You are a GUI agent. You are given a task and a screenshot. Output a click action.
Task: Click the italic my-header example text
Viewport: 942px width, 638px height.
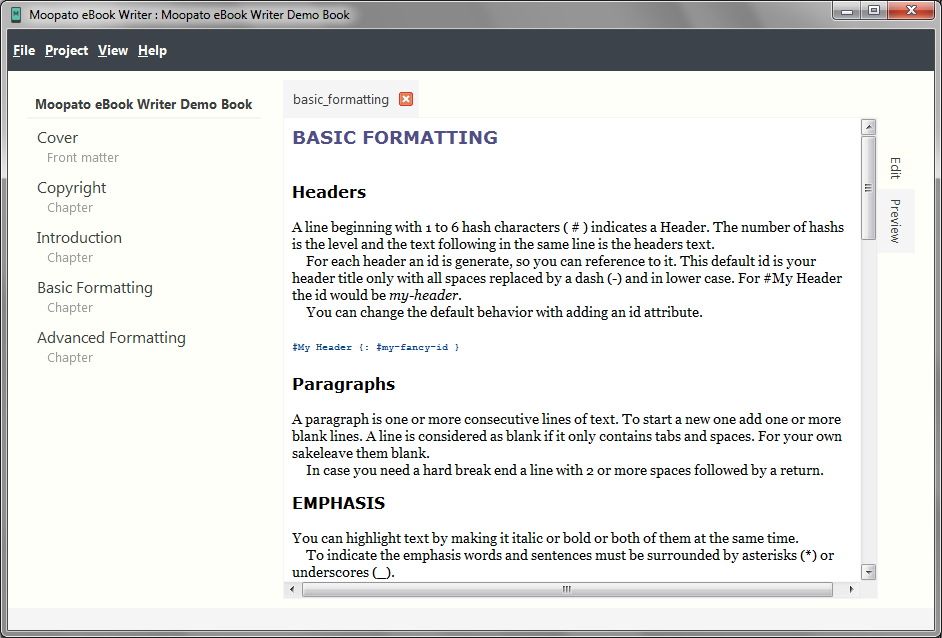pyautogui.click(x=424, y=296)
